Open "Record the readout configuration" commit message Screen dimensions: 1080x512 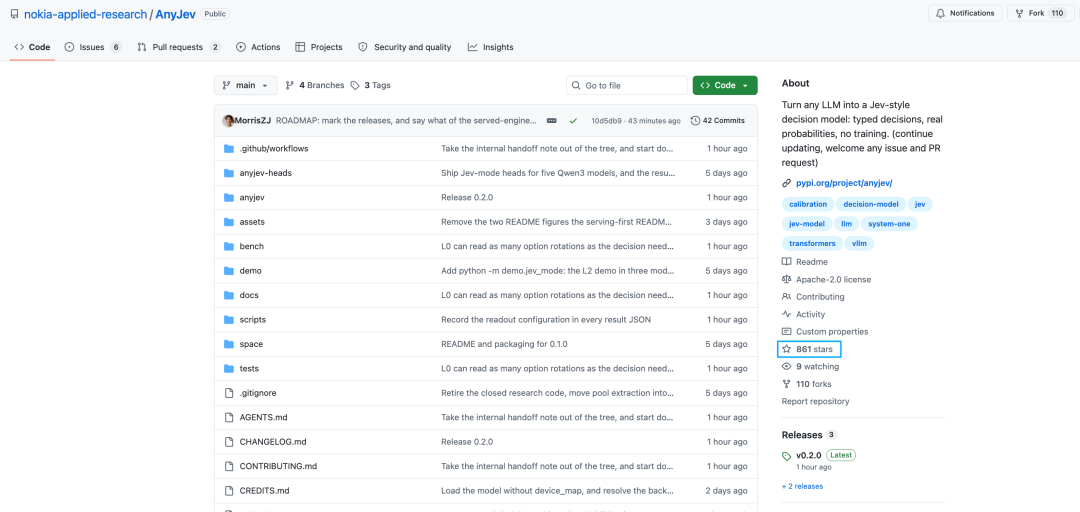point(546,320)
